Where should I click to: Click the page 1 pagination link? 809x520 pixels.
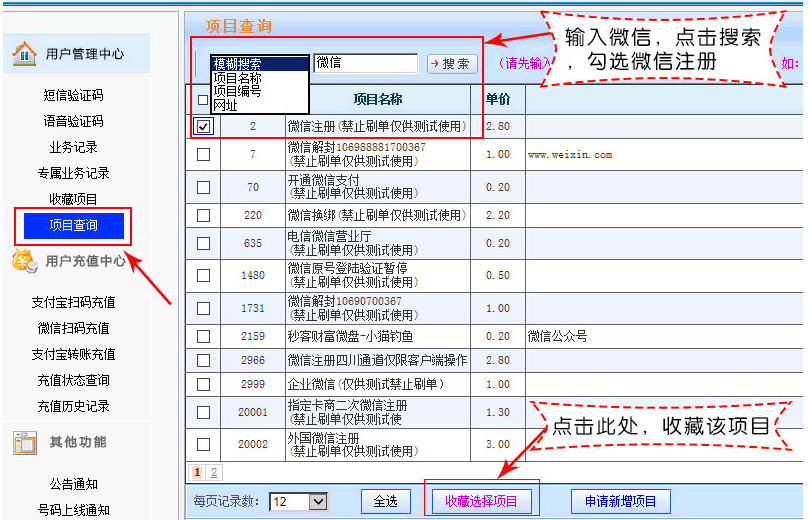pyautogui.click(x=197, y=472)
